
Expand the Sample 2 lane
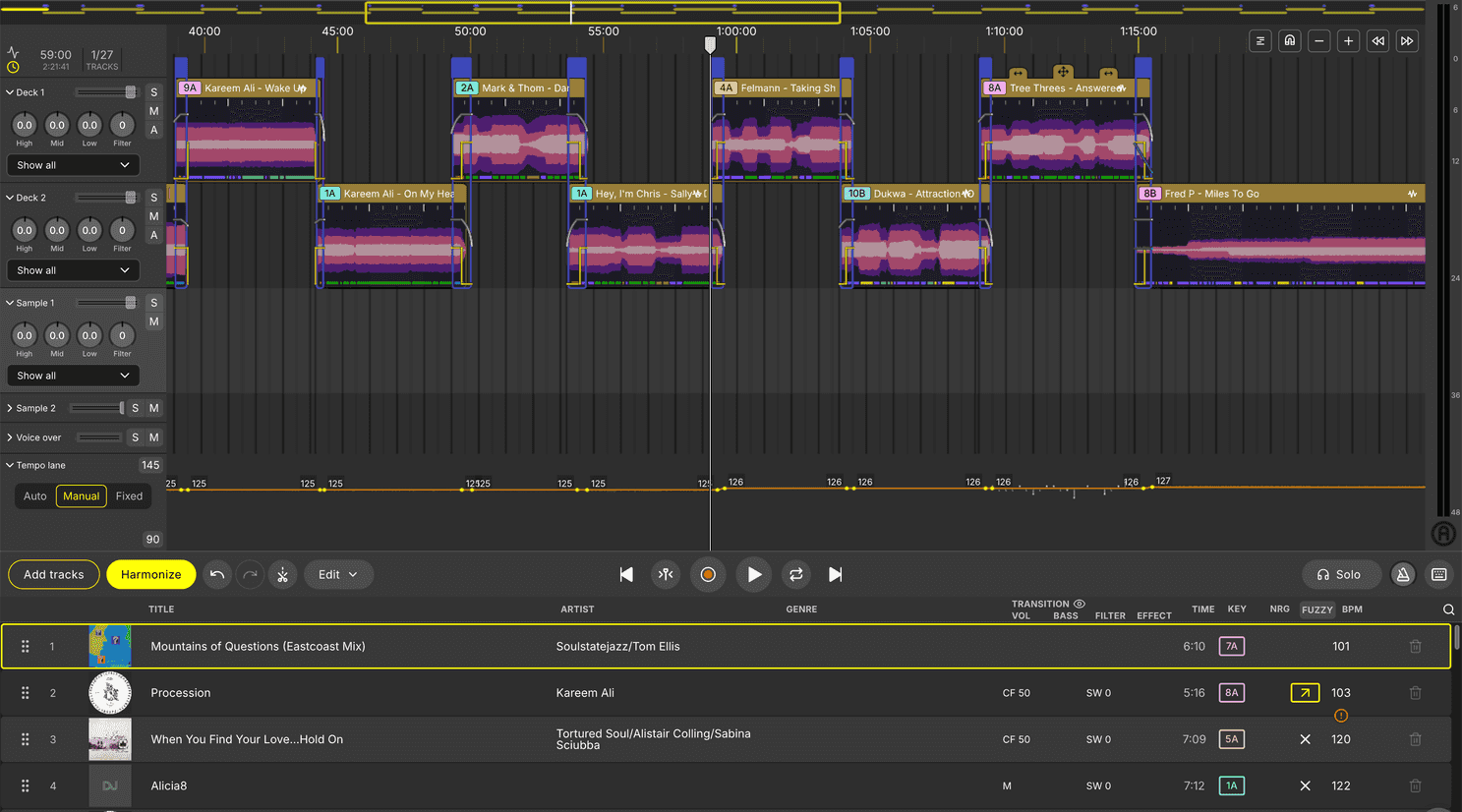10,408
